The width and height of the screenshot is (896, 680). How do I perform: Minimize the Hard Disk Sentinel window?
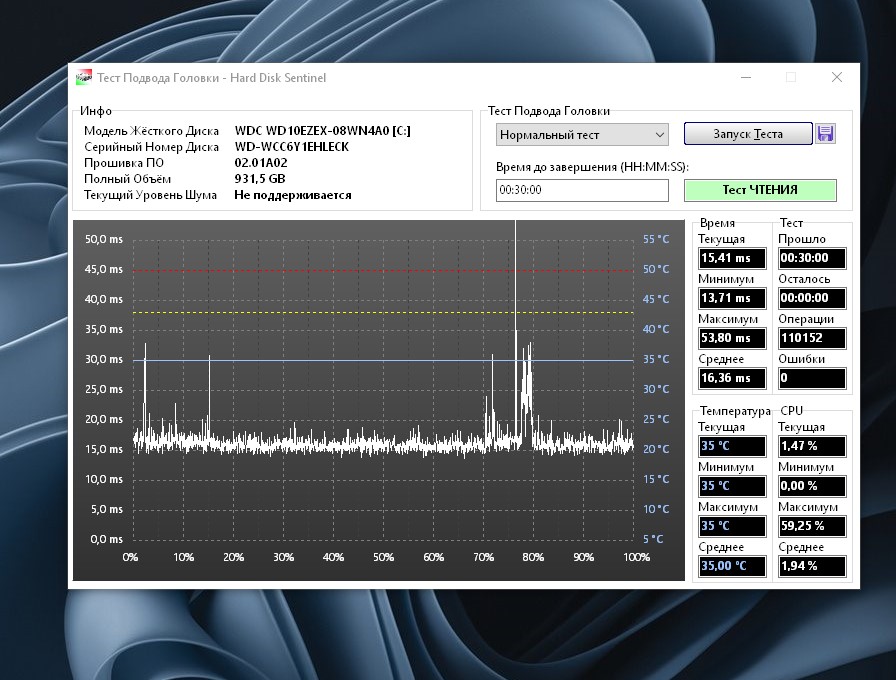pos(745,78)
